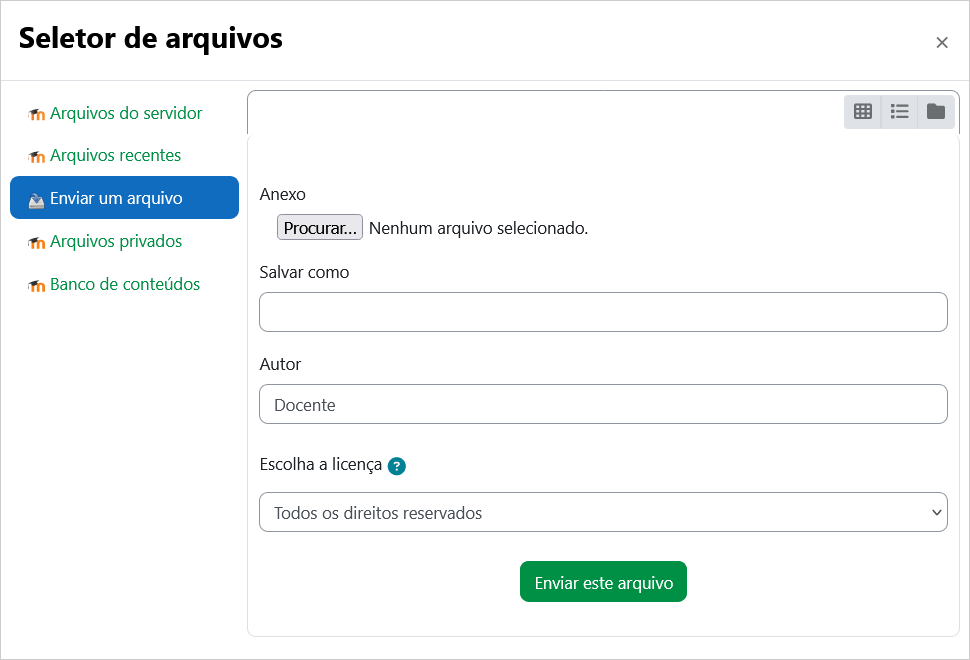Expand the license dropdown Todos os direitos reservados
Viewport: 970px width, 660px height.
tap(603, 512)
